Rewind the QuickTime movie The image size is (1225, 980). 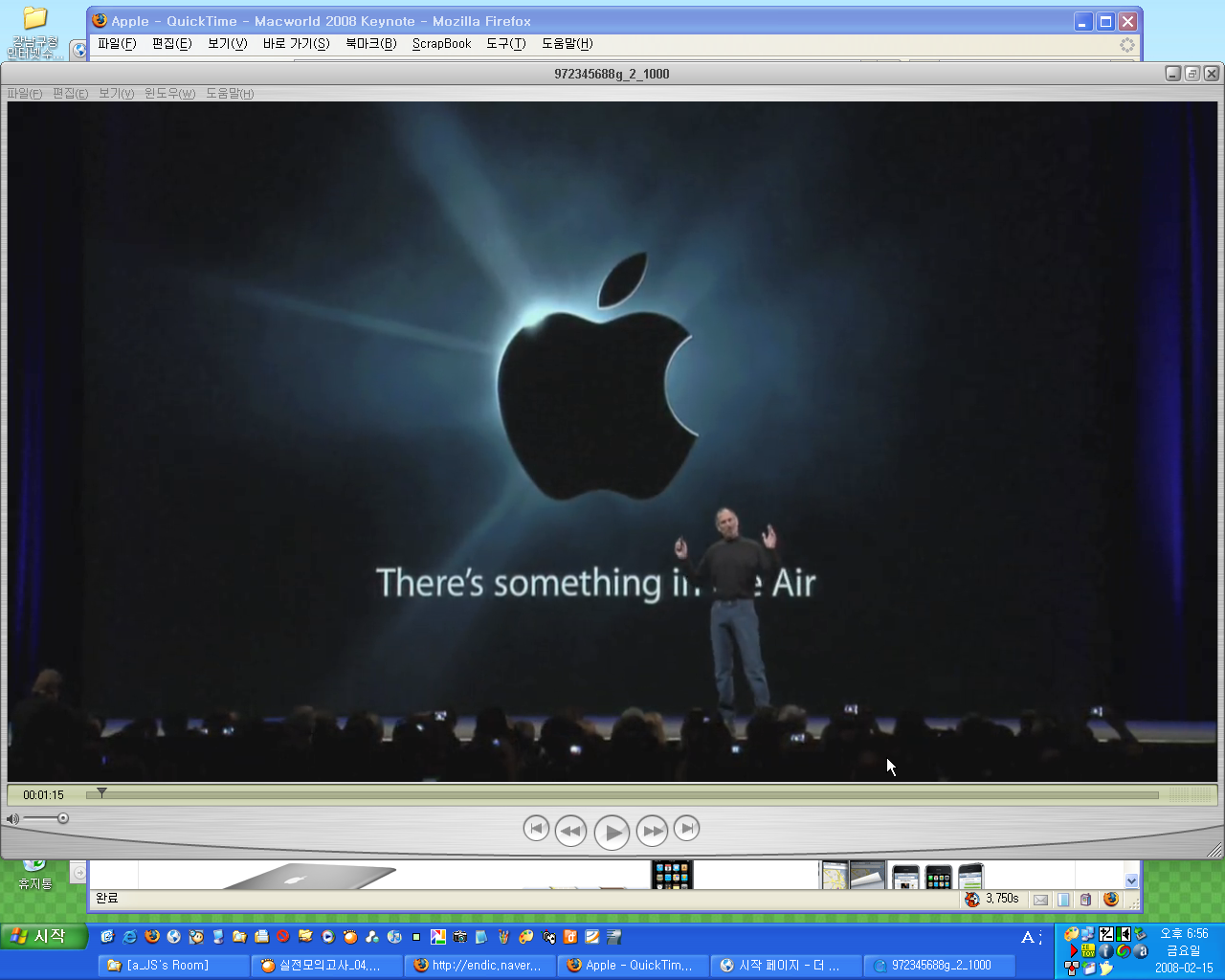[x=570, y=831]
